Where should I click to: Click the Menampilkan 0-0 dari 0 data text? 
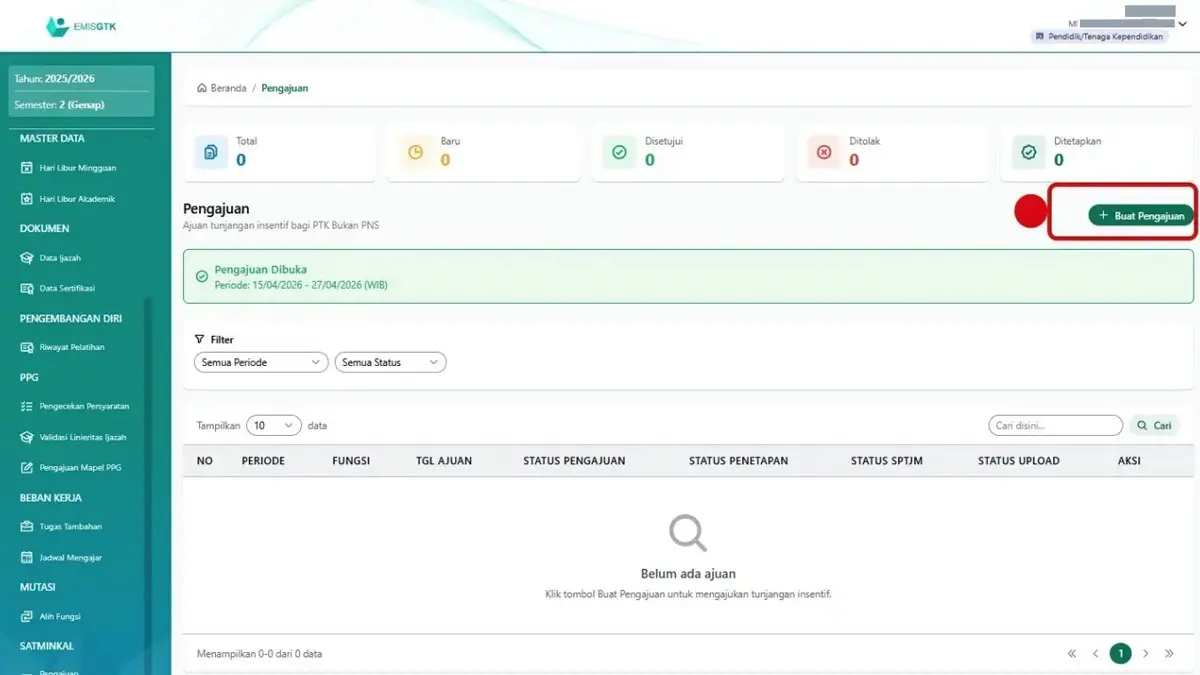259,654
